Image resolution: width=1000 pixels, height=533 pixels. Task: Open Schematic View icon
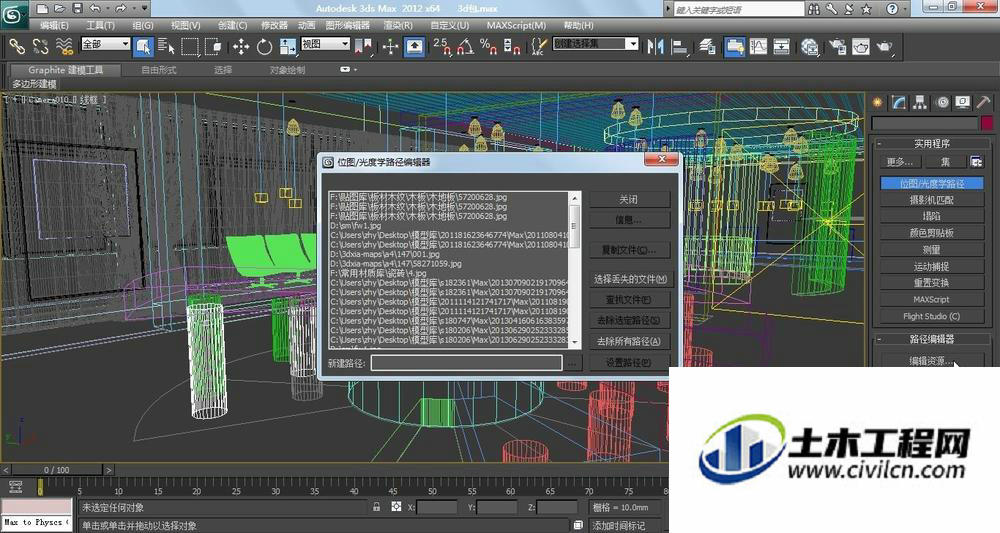click(x=782, y=47)
